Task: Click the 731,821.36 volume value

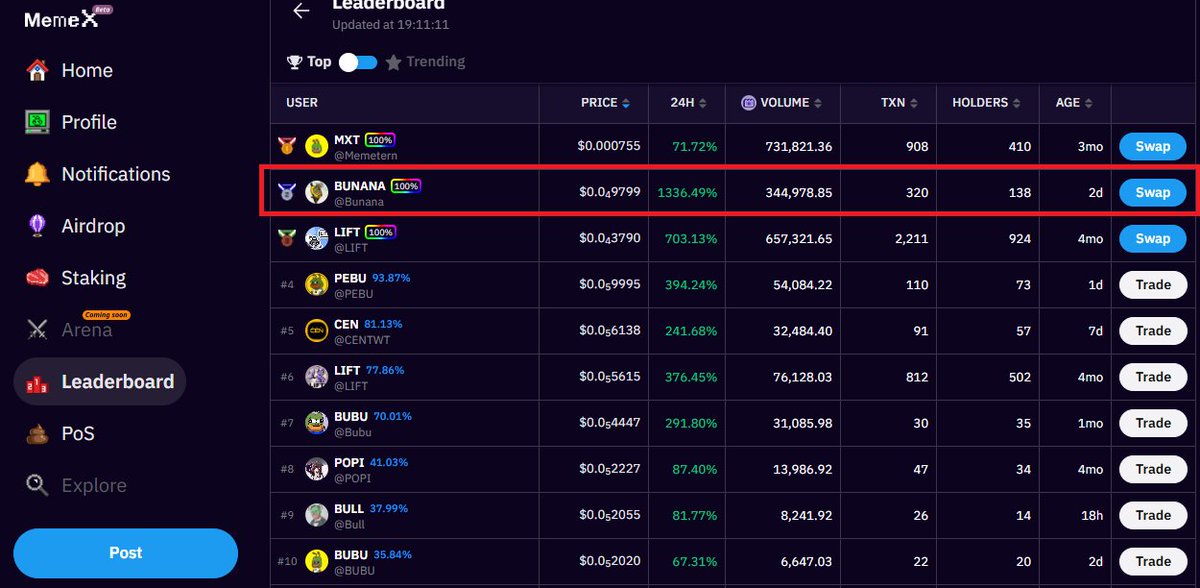Action: pos(799,146)
